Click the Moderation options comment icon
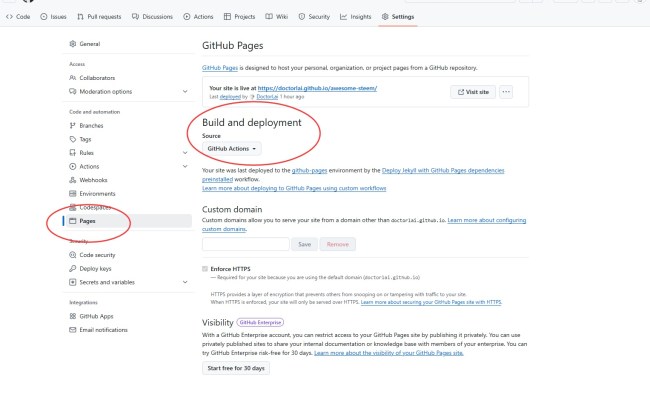Viewport: 650px width, 400px height. tap(73, 91)
